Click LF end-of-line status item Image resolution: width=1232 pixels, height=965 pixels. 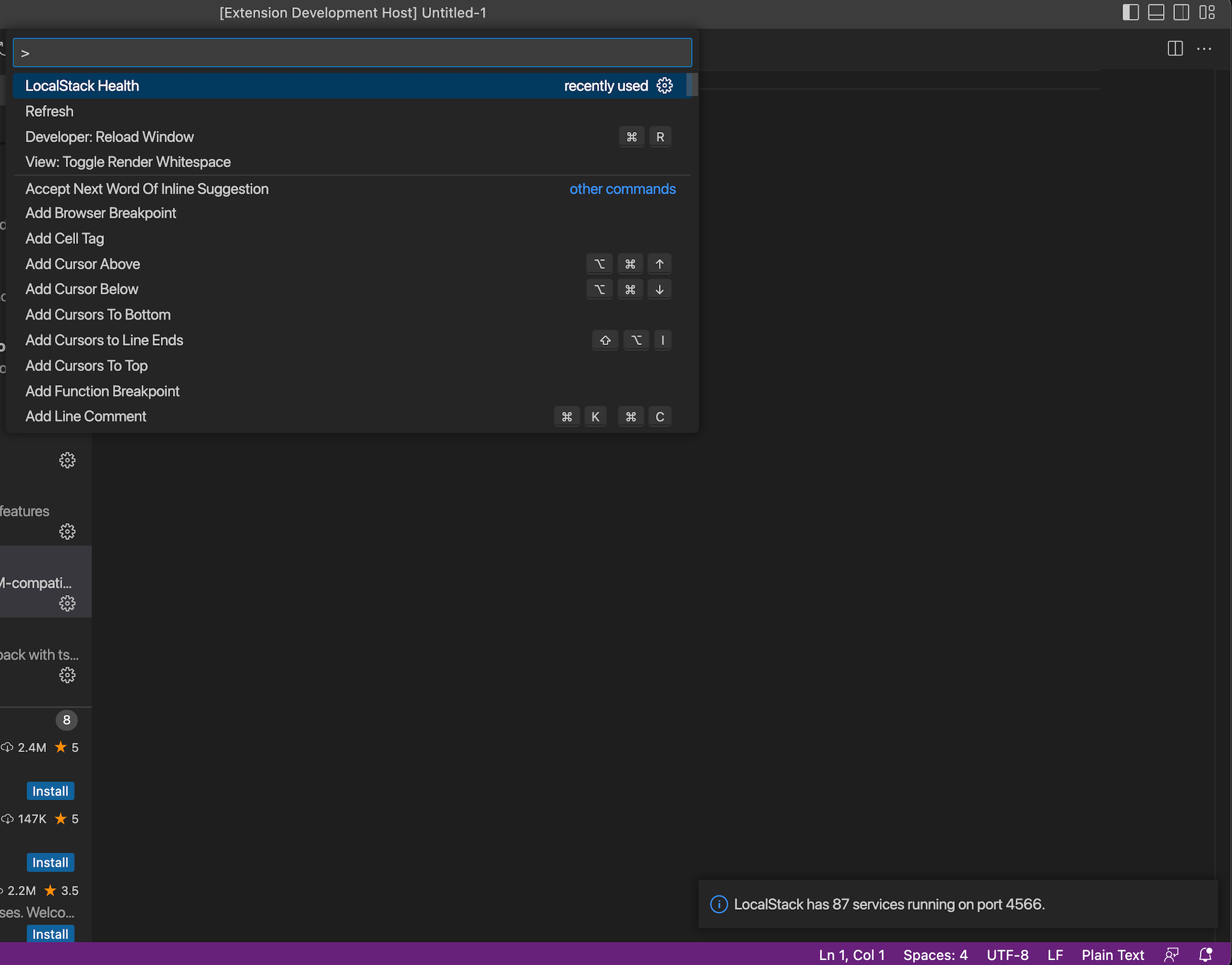[x=1055, y=955]
